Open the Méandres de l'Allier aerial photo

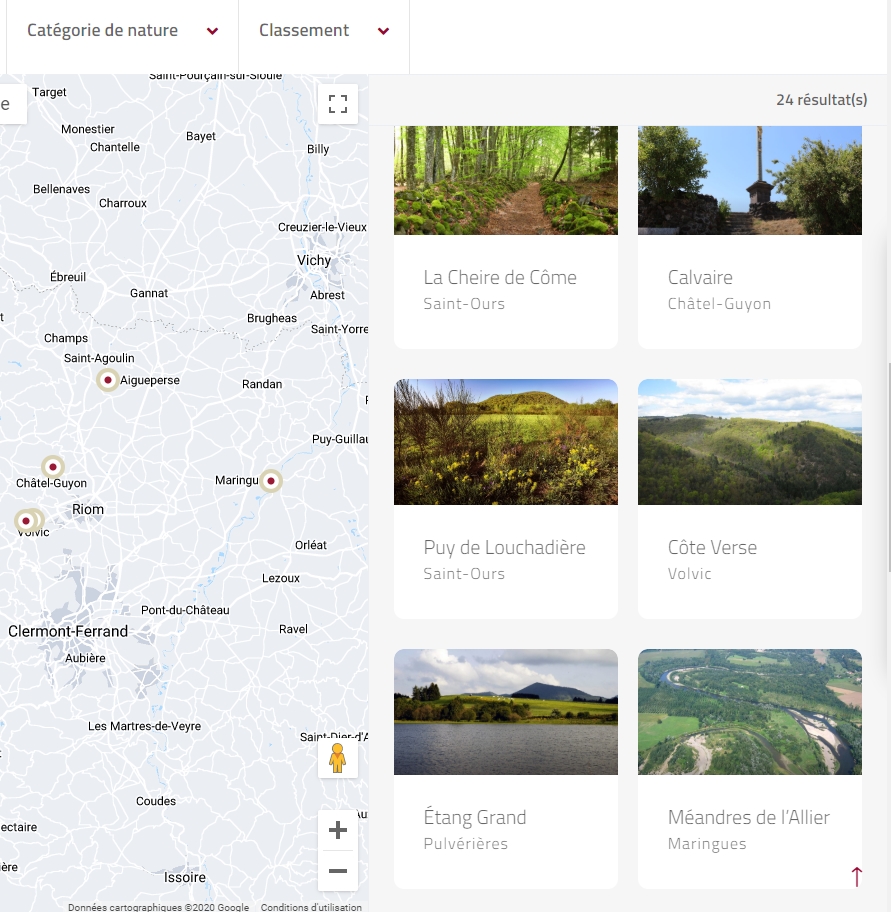pos(750,712)
